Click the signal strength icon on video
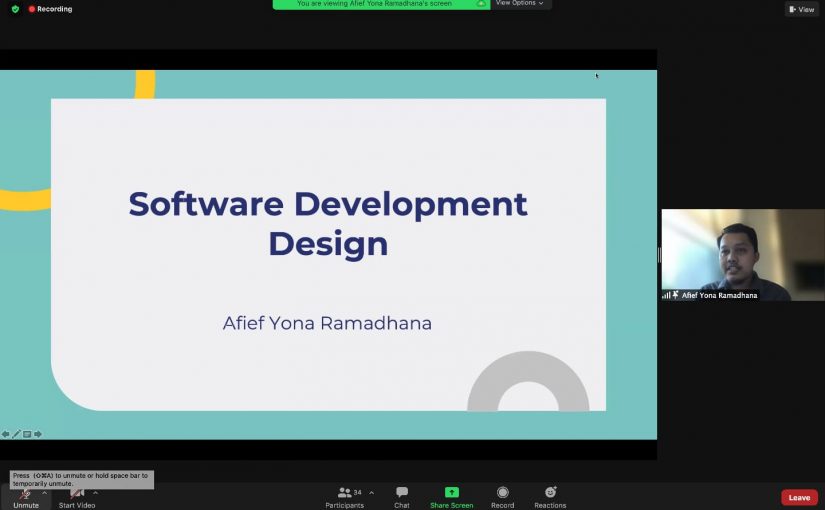The image size is (825, 510). [666, 295]
